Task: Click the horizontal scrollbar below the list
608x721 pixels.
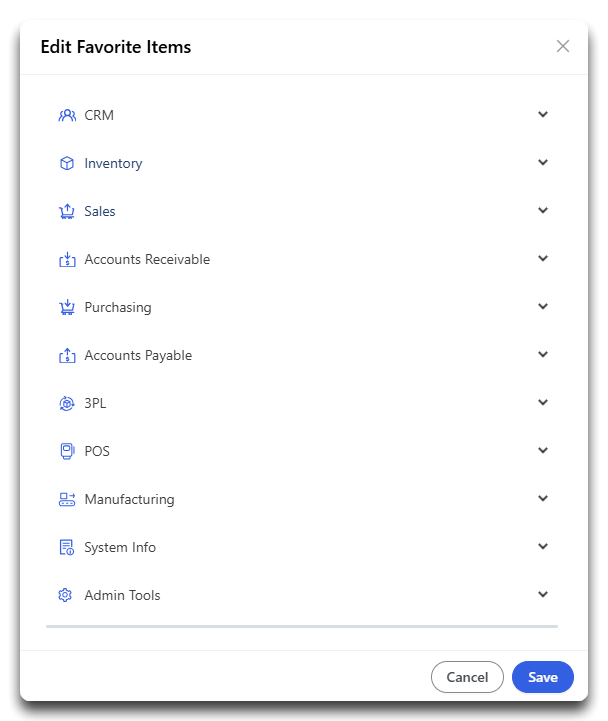Action: [x=302, y=626]
